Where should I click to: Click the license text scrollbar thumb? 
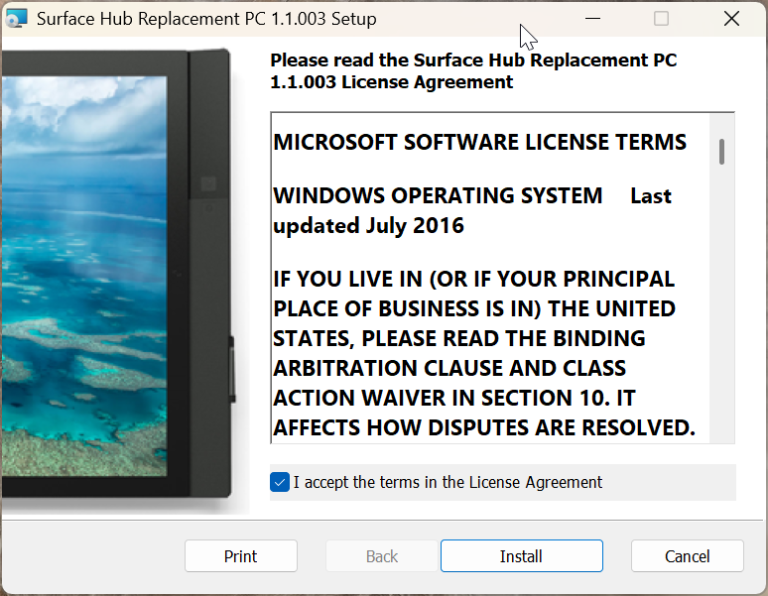[x=721, y=152]
